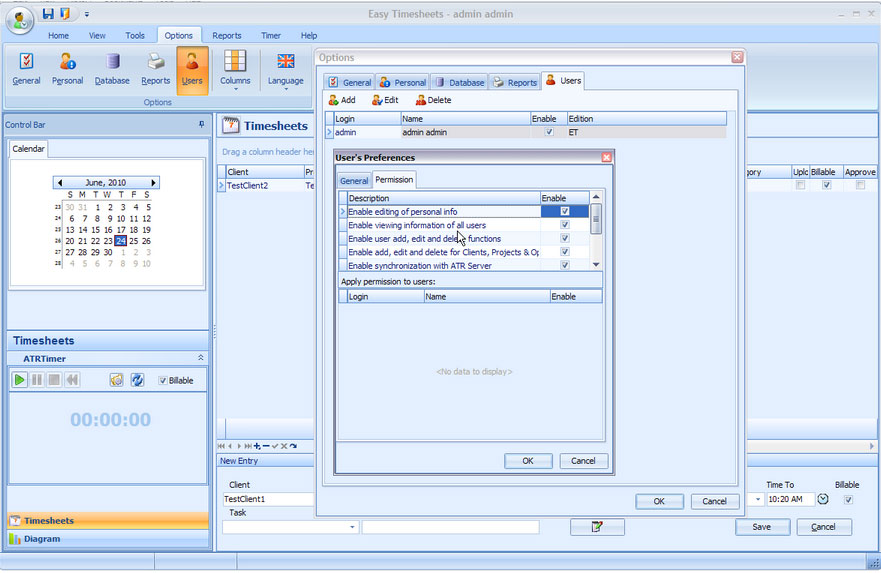Image resolution: width=881 pixels, height=573 pixels.
Task: Toggle 'Enable synchronization with ATR Server' checkbox
Action: click(565, 266)
